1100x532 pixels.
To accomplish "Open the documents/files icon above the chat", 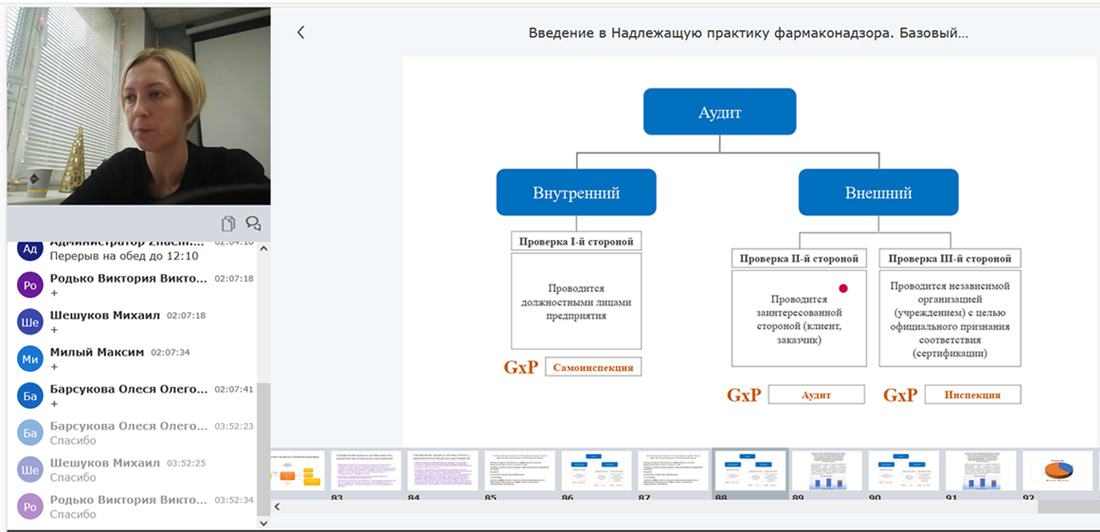I will tap(228, 223).
